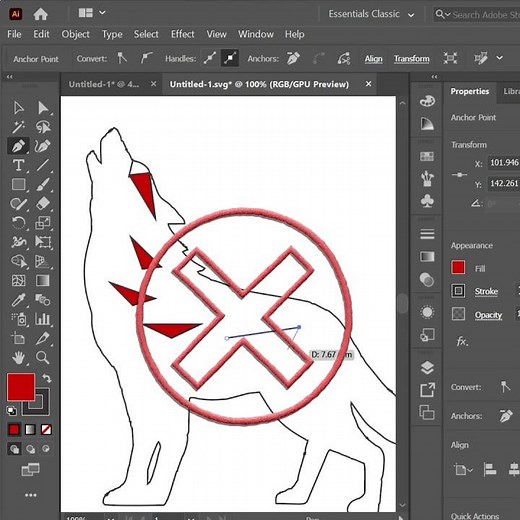Select the Eyedropper tool
This screenshot has width=520, height=520.
click(18, 300)
